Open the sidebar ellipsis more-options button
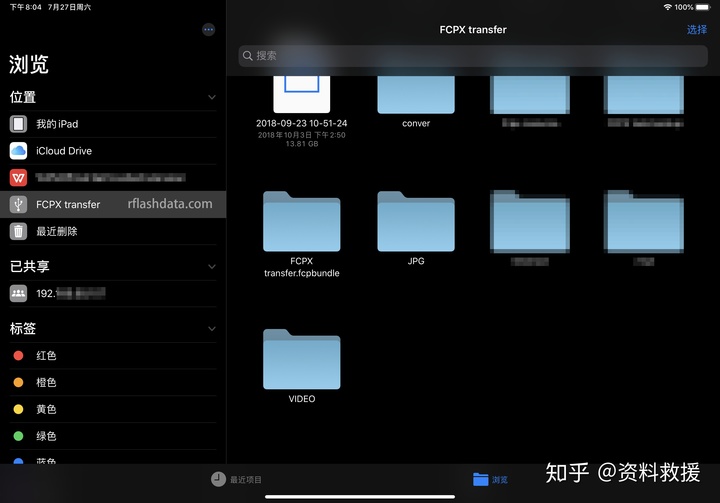 click(208, 29)
